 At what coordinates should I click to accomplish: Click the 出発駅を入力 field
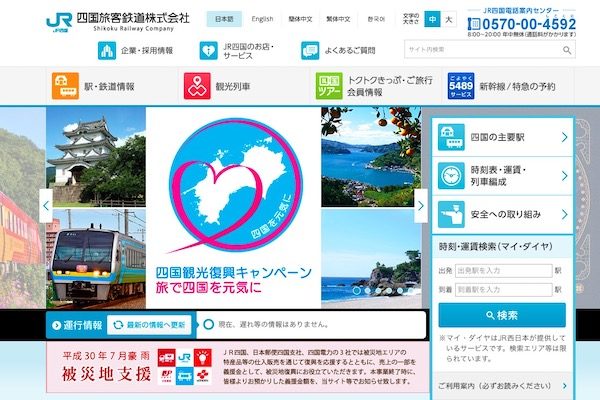tap(504, 271)
